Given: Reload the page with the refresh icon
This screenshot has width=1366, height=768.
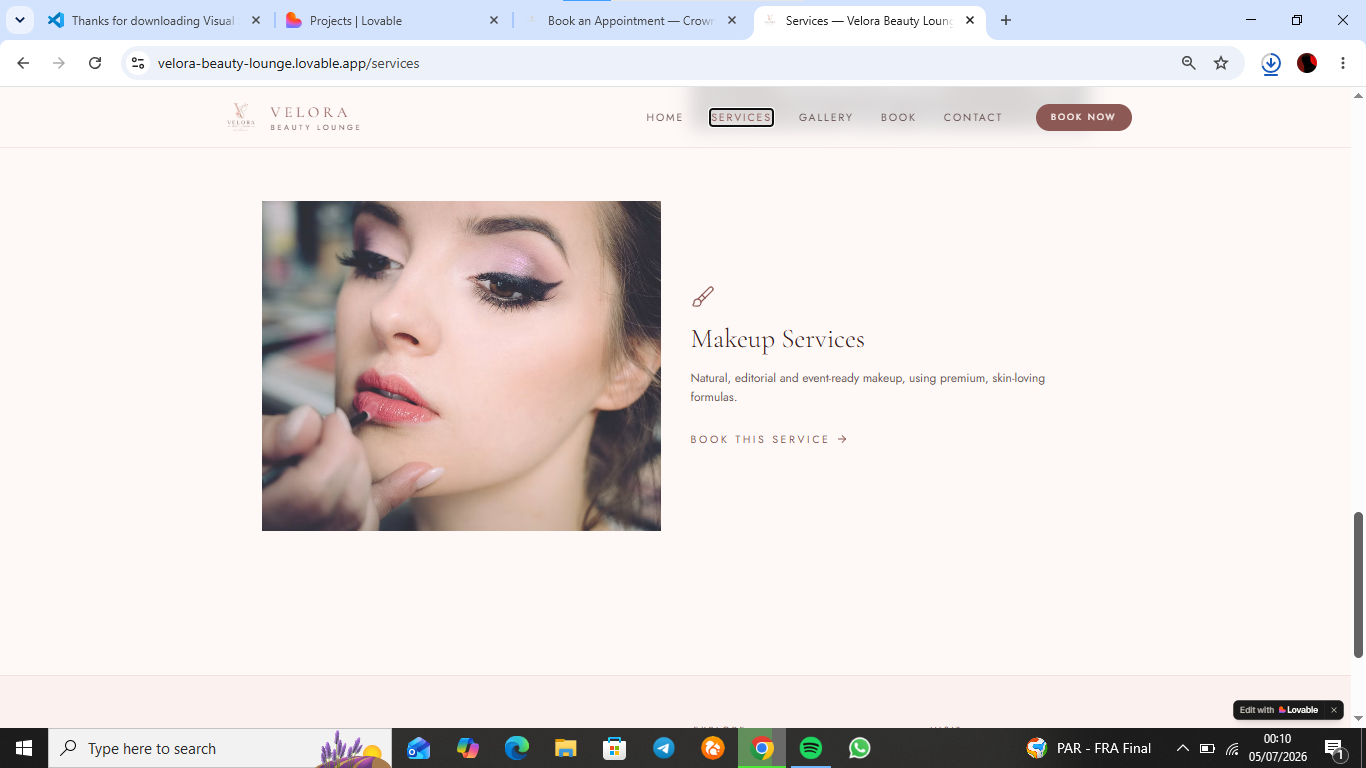Looking at the screenshot, I should [95, 63].
